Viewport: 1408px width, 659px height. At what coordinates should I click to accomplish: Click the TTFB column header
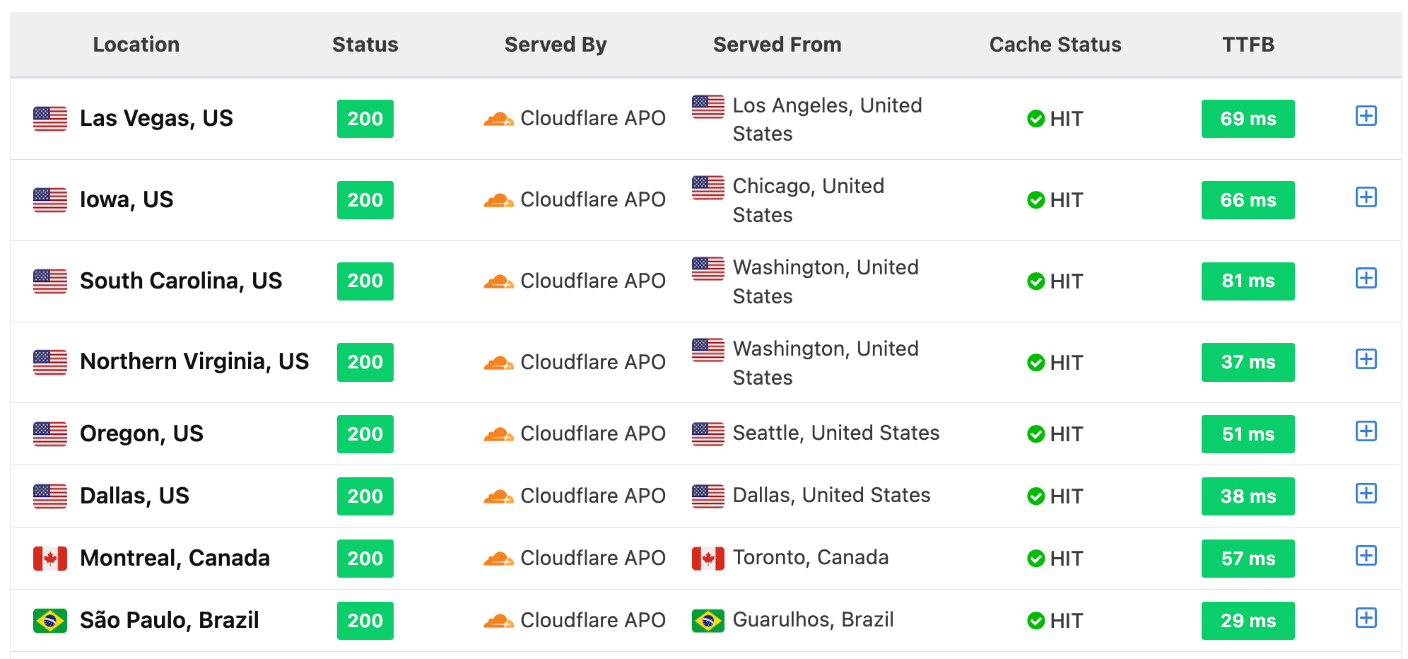click(x=1248, y=44)
